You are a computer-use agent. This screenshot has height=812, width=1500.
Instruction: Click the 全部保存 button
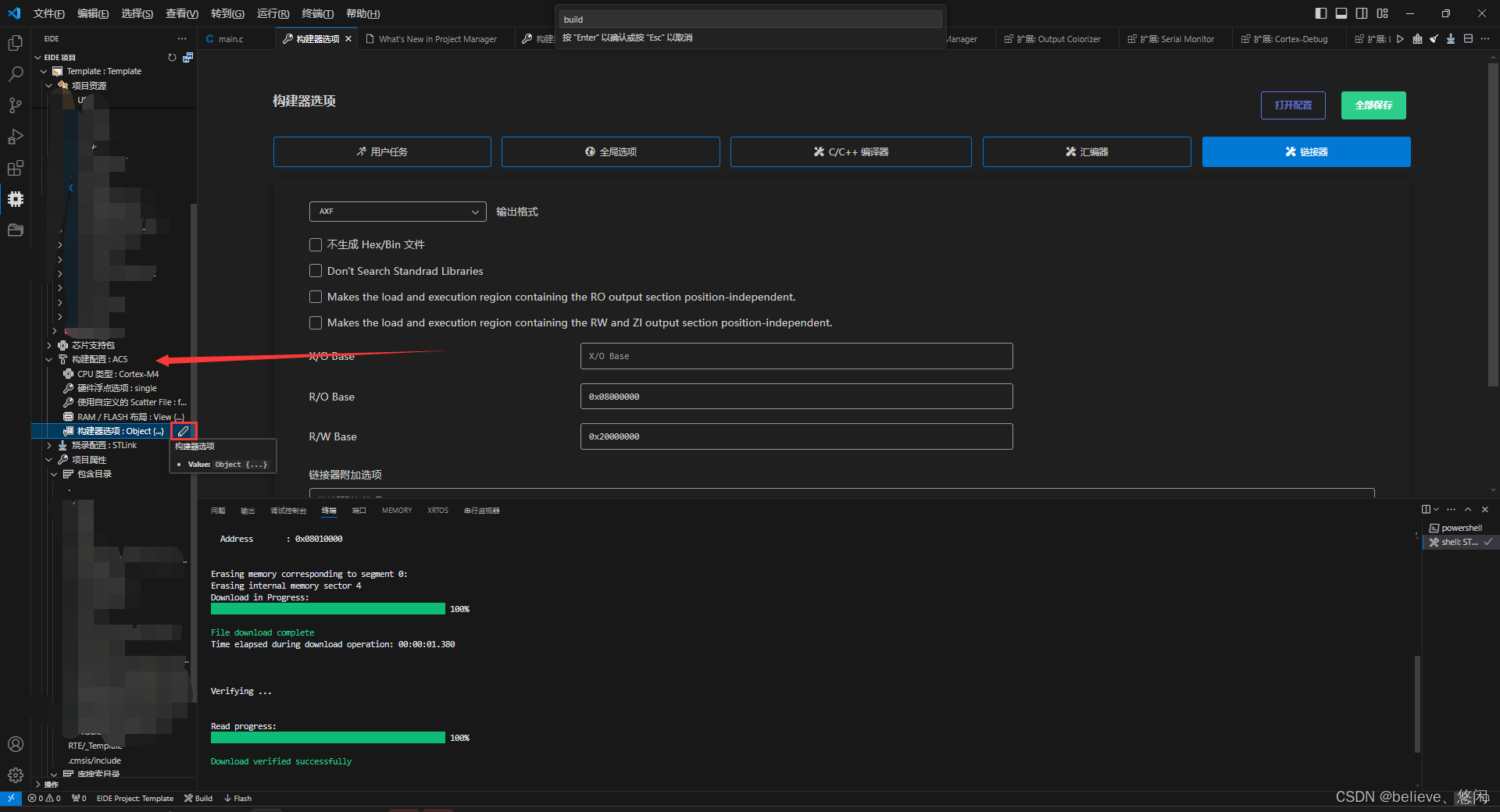[1373, 105]
